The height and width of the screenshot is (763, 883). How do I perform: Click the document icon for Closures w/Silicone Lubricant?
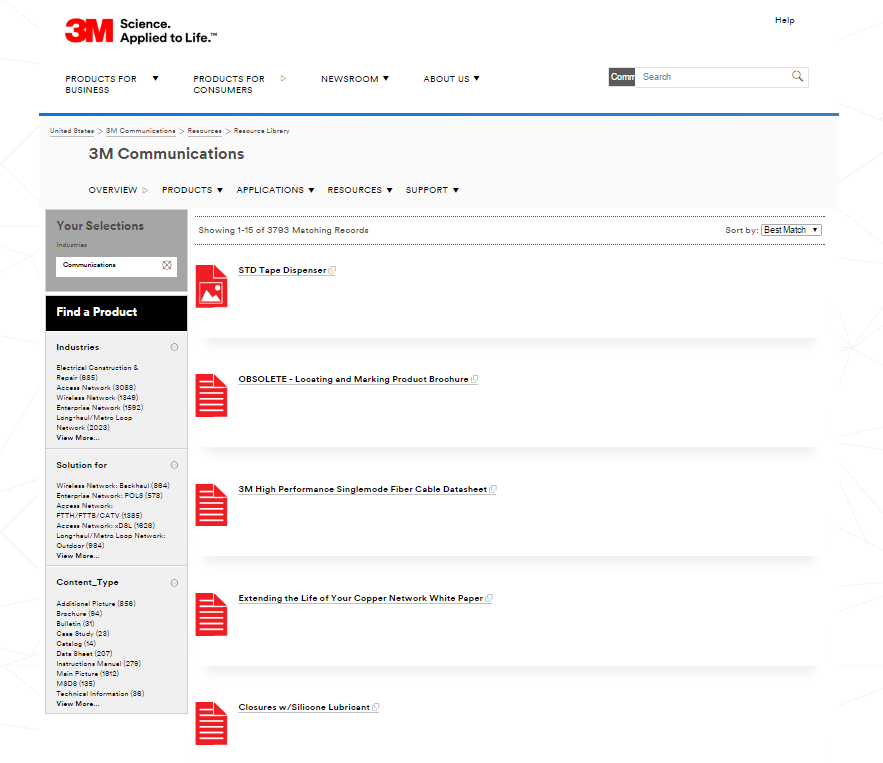coord(211,722)
